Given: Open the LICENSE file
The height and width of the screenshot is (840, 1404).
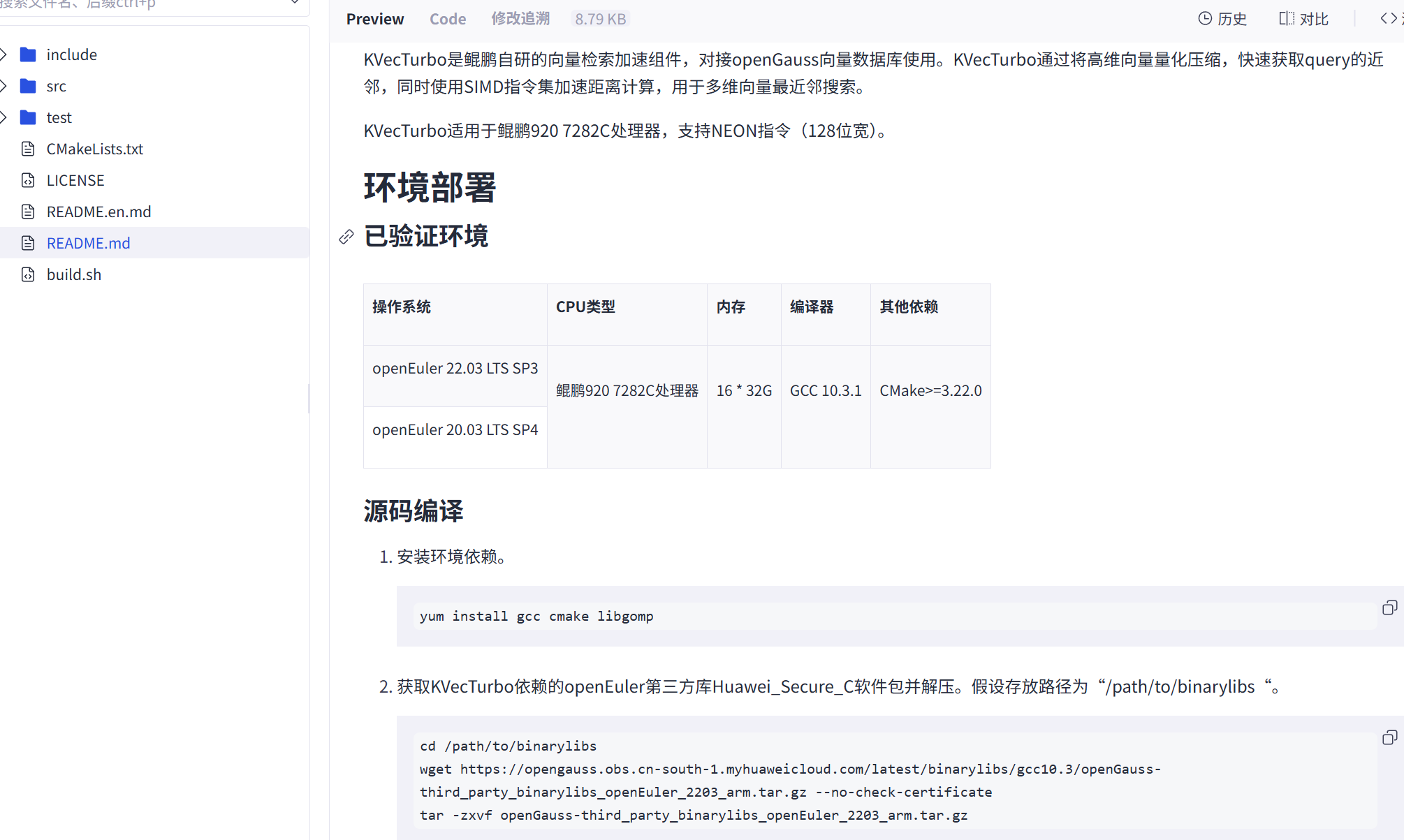Looking at the screenshot, I should [x=75, y=180].
